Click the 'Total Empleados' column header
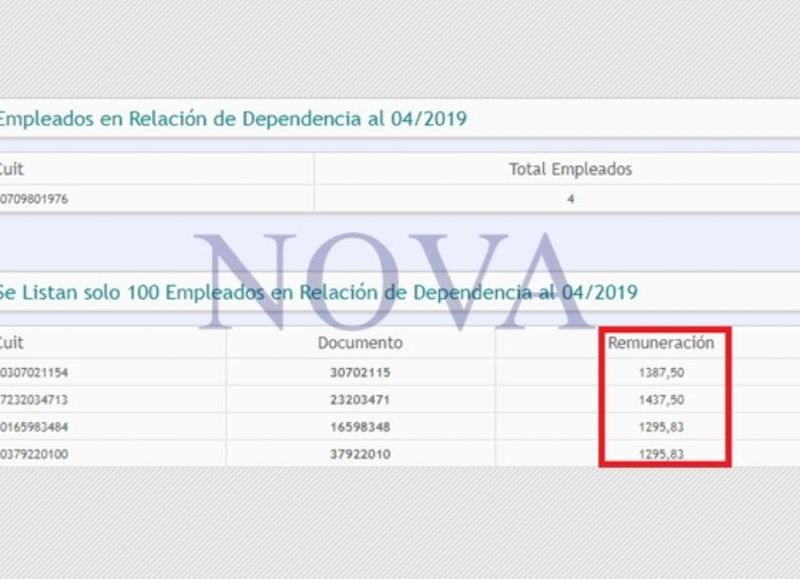Screen dimensions: 800x579 (x=570, y=169)
